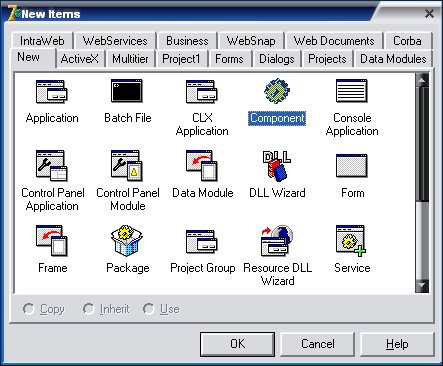Select the Control Panel Module icon
The image size is (443, 366).
[127, 166]
